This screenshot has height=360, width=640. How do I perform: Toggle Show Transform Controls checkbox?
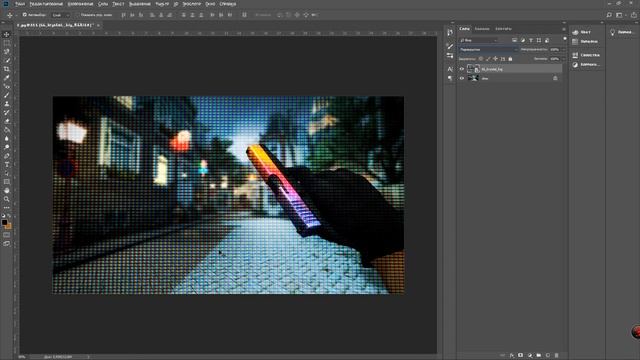78,15
